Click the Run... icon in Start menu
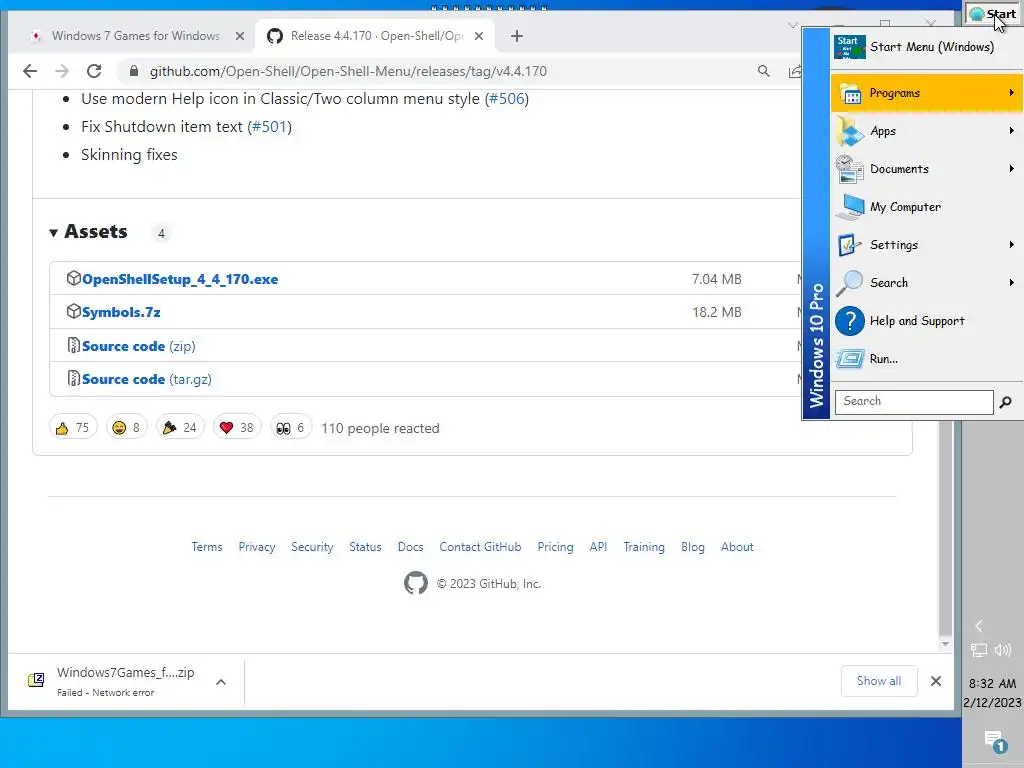 [x=850, y=359]
